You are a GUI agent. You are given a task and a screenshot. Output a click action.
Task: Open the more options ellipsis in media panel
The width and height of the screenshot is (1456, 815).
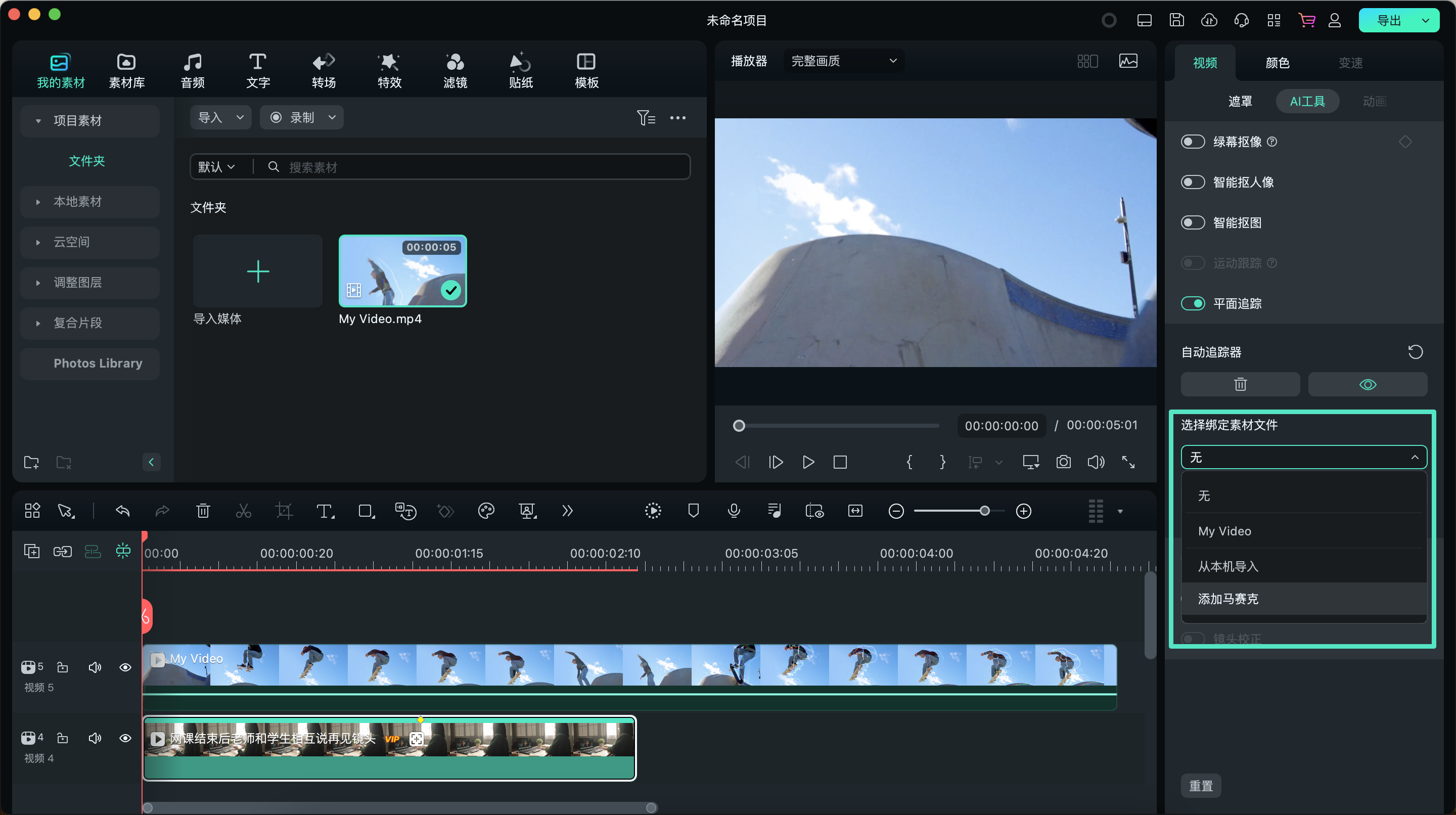click(677, 118)
